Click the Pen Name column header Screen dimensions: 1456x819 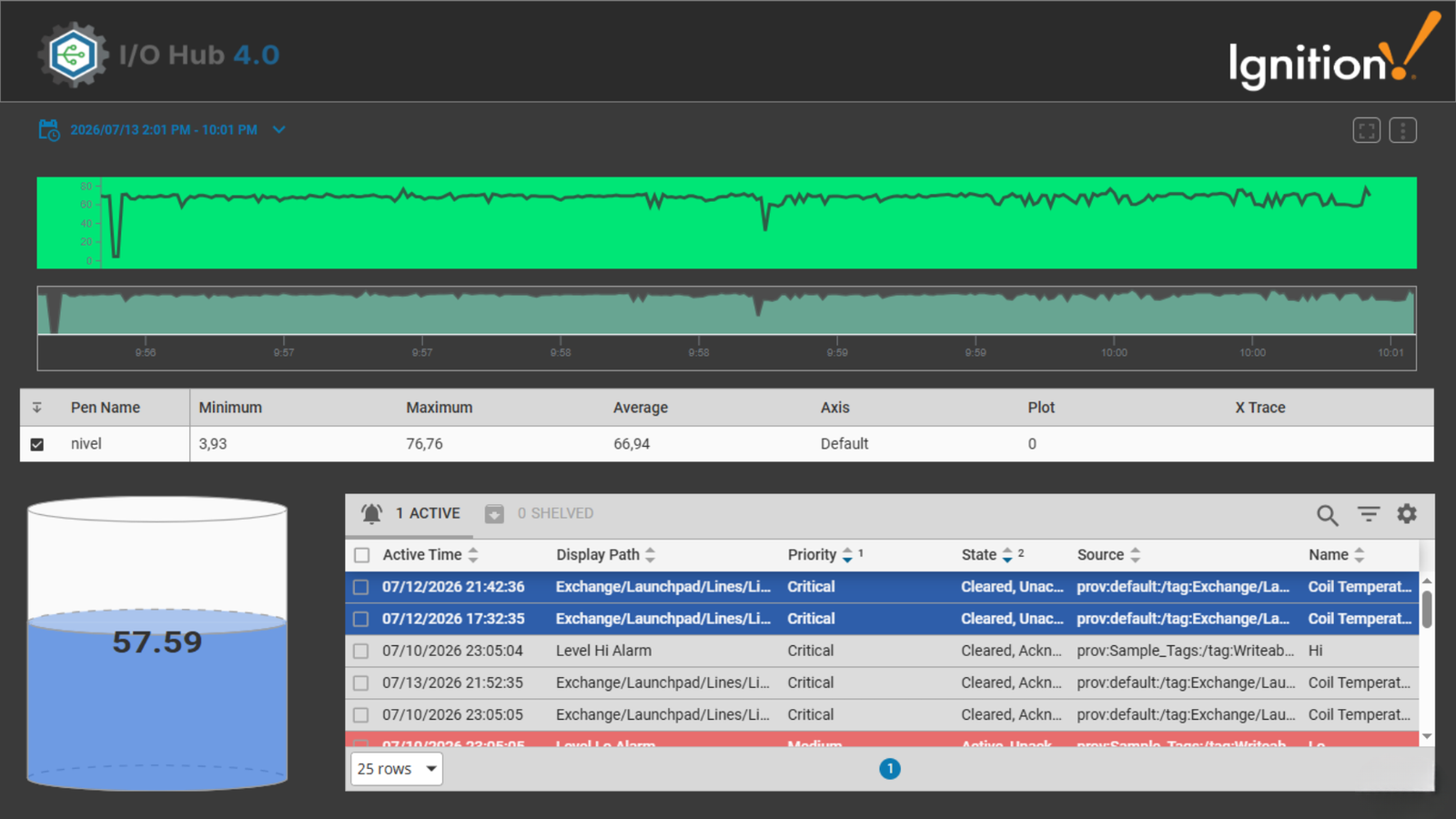pos(106,408)
